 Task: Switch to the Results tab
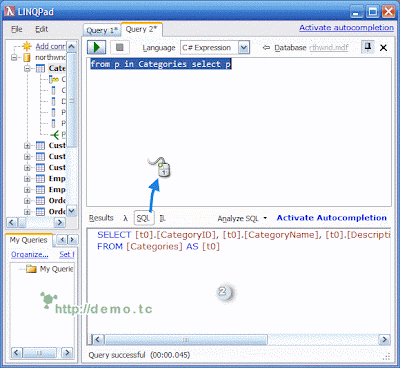point(101,218)
